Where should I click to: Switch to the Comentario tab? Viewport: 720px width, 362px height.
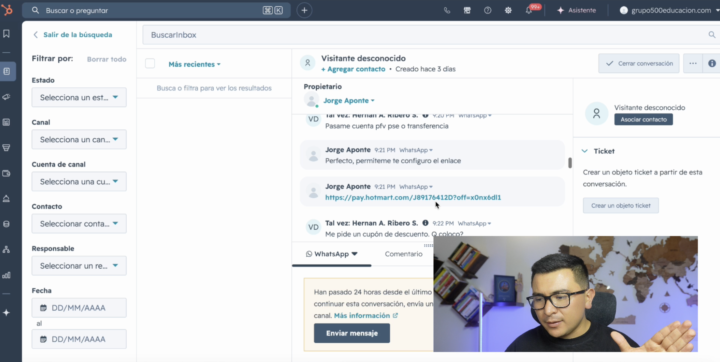403,254
